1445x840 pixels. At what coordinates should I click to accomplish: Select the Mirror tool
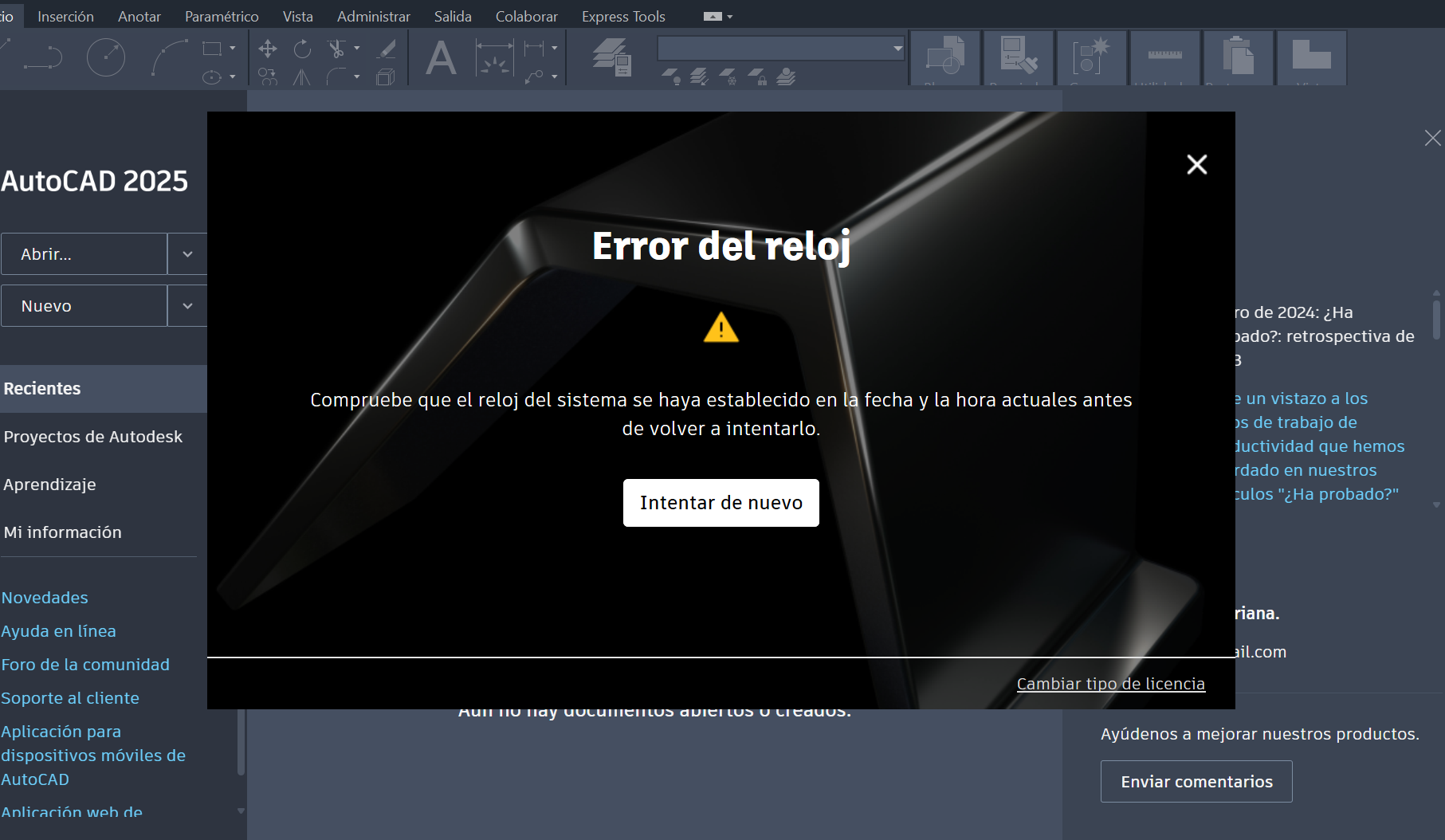click(302, 77)
